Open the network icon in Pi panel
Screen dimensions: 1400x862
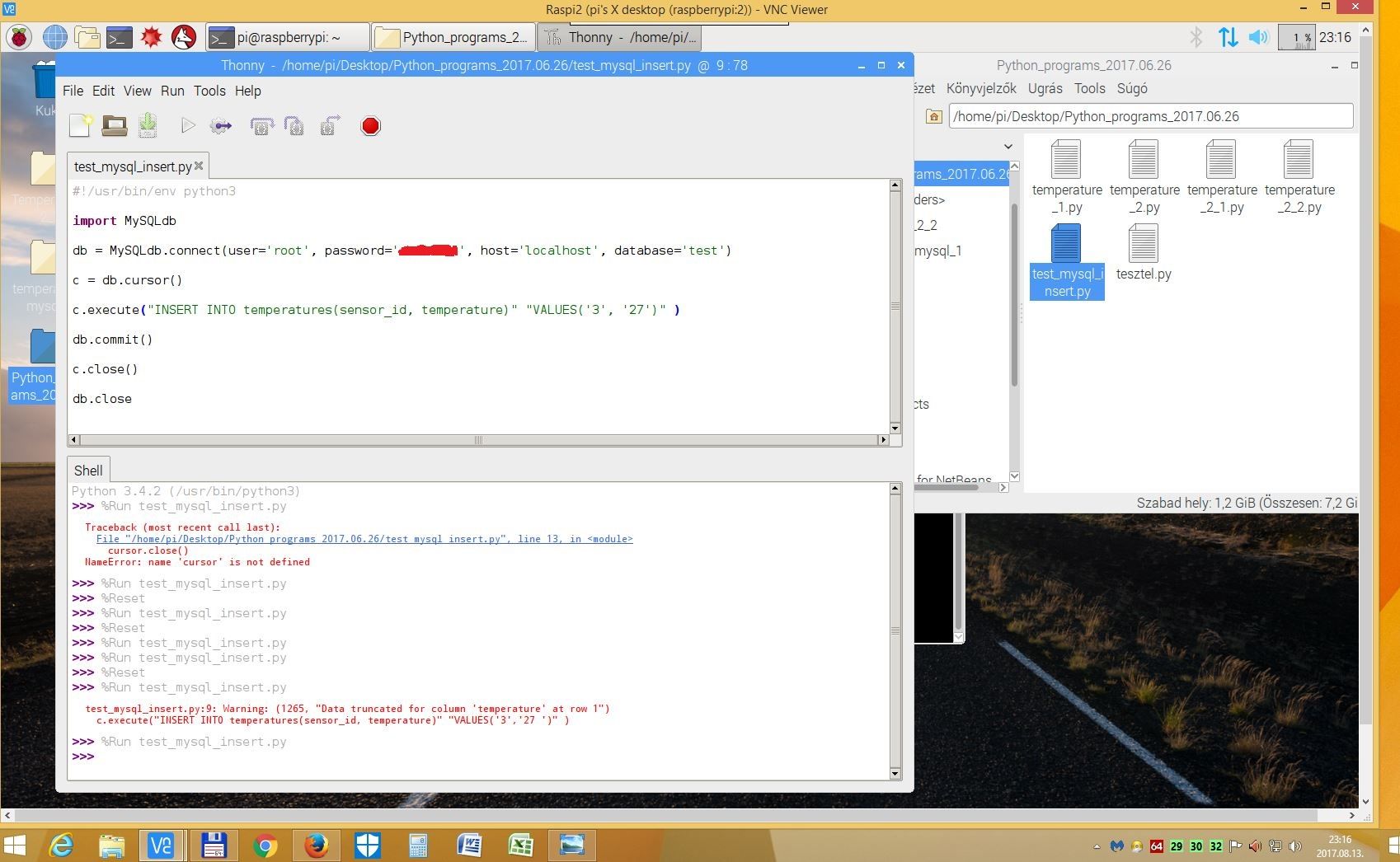tap(1228, 37)
